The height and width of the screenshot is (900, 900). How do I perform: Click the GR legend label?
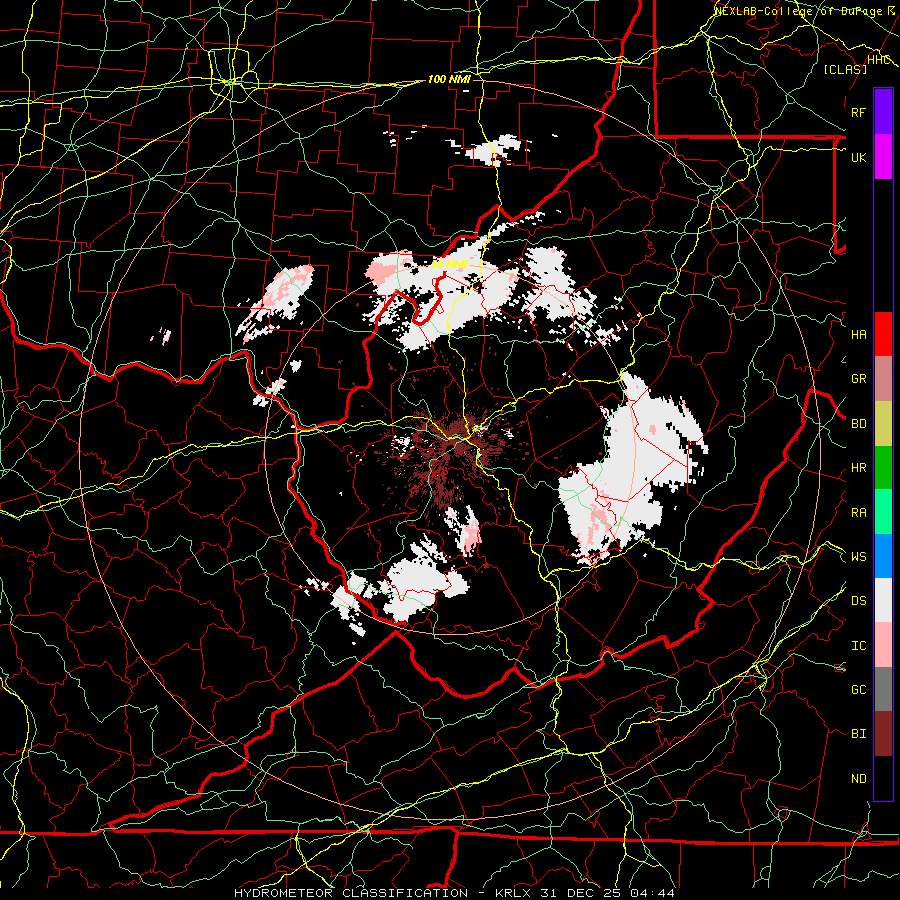[858, 379]
